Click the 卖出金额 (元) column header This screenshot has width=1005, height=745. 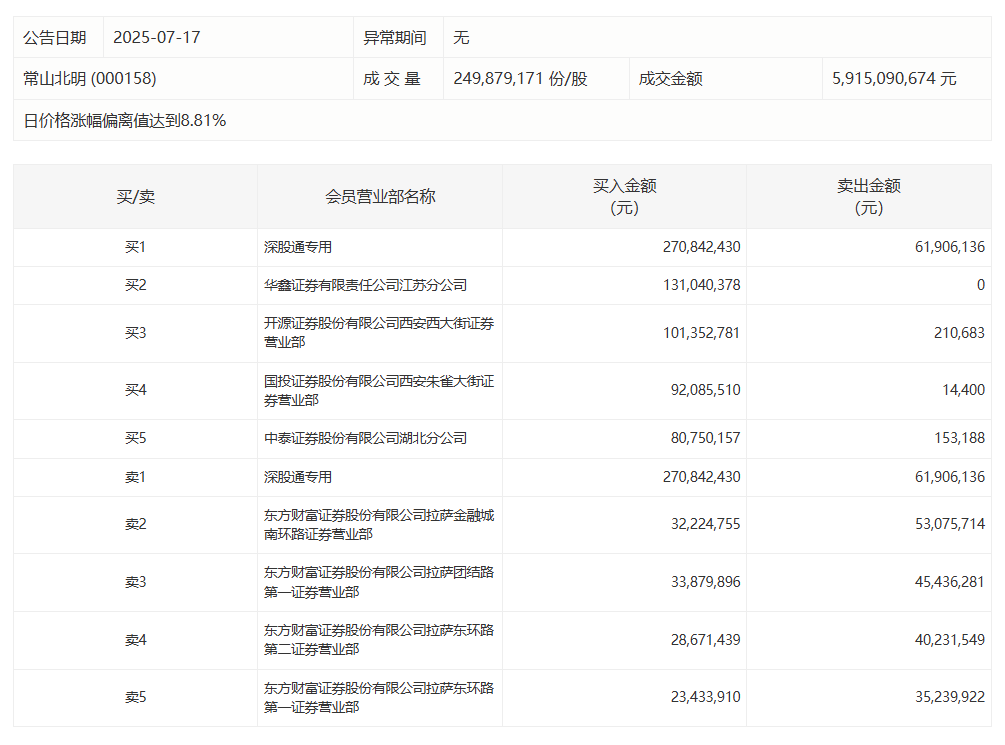pos(868,197)
